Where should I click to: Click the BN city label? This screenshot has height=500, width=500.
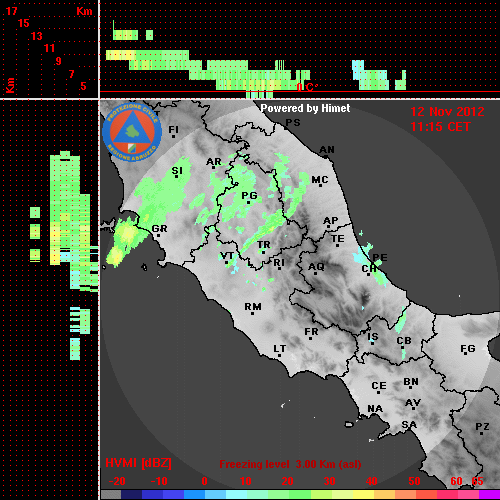click(x=411, y=382)
